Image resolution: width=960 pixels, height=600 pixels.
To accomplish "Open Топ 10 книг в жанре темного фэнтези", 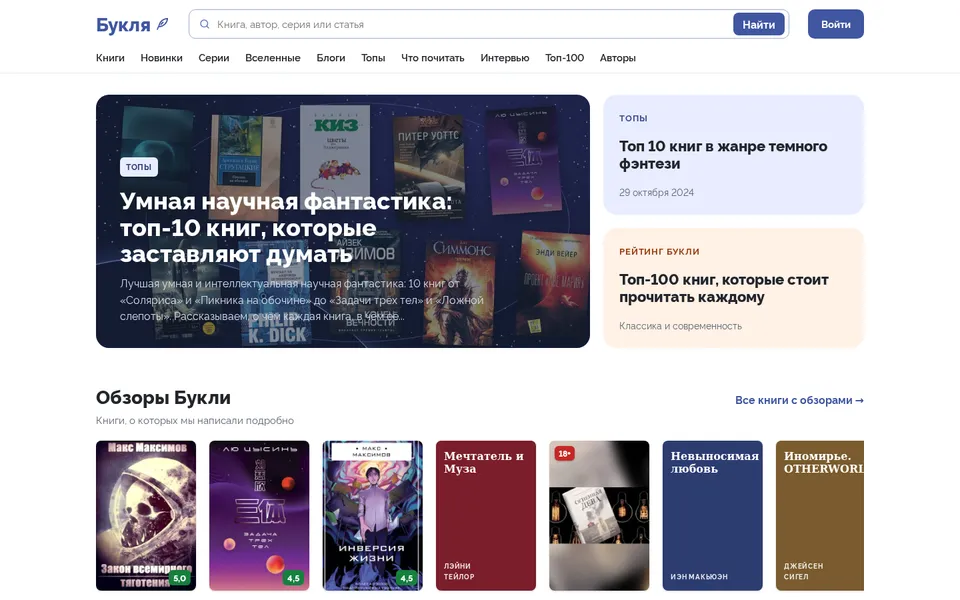I will click(723, 155).
